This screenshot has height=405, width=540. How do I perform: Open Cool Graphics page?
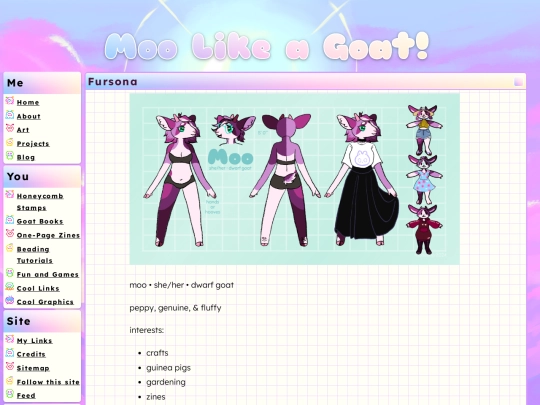(x=45, y=302)
